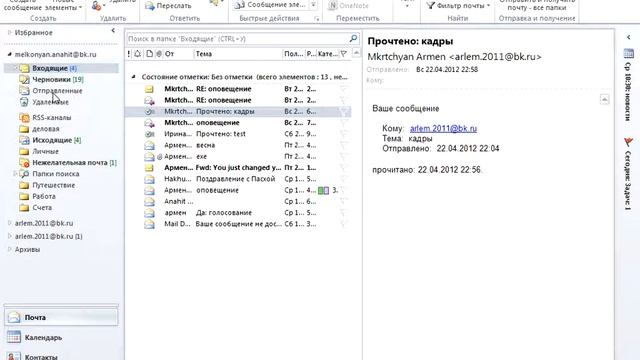Viewport: 640px width, 360px height.
Task: Click the Переслать forward button
Action: coord(169,6)
